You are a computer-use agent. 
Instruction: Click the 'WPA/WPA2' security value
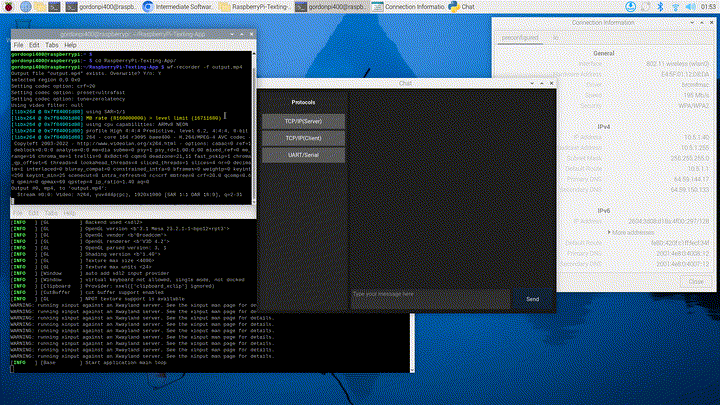point(694,106)
